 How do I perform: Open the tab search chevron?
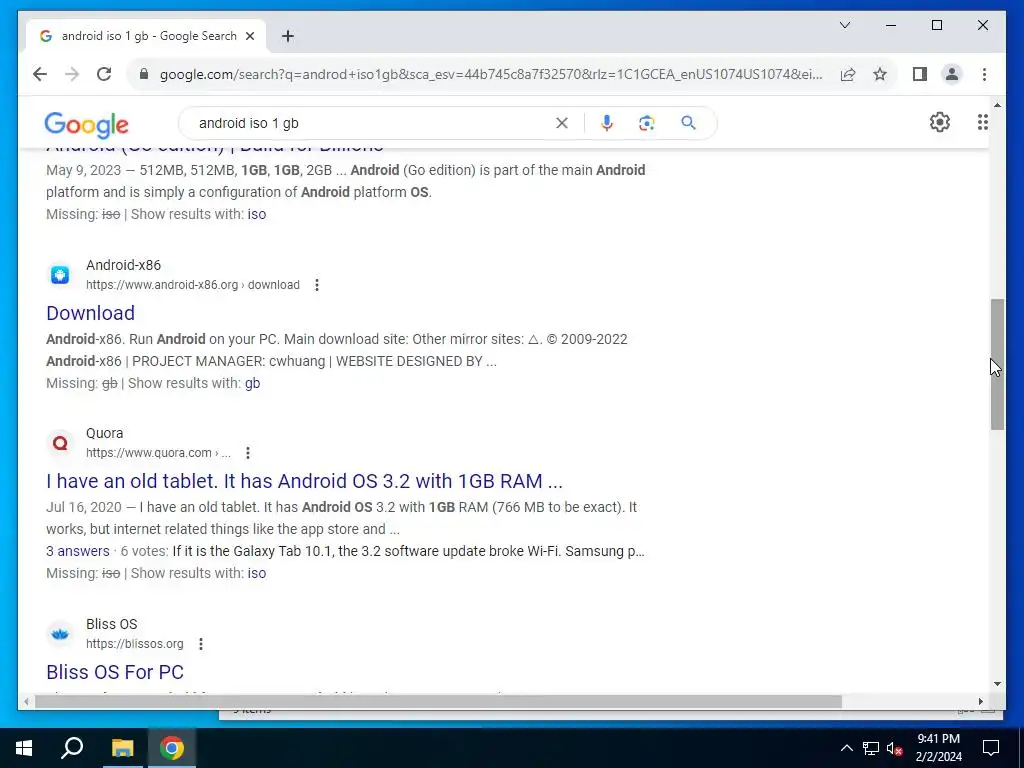click(844, 25)
